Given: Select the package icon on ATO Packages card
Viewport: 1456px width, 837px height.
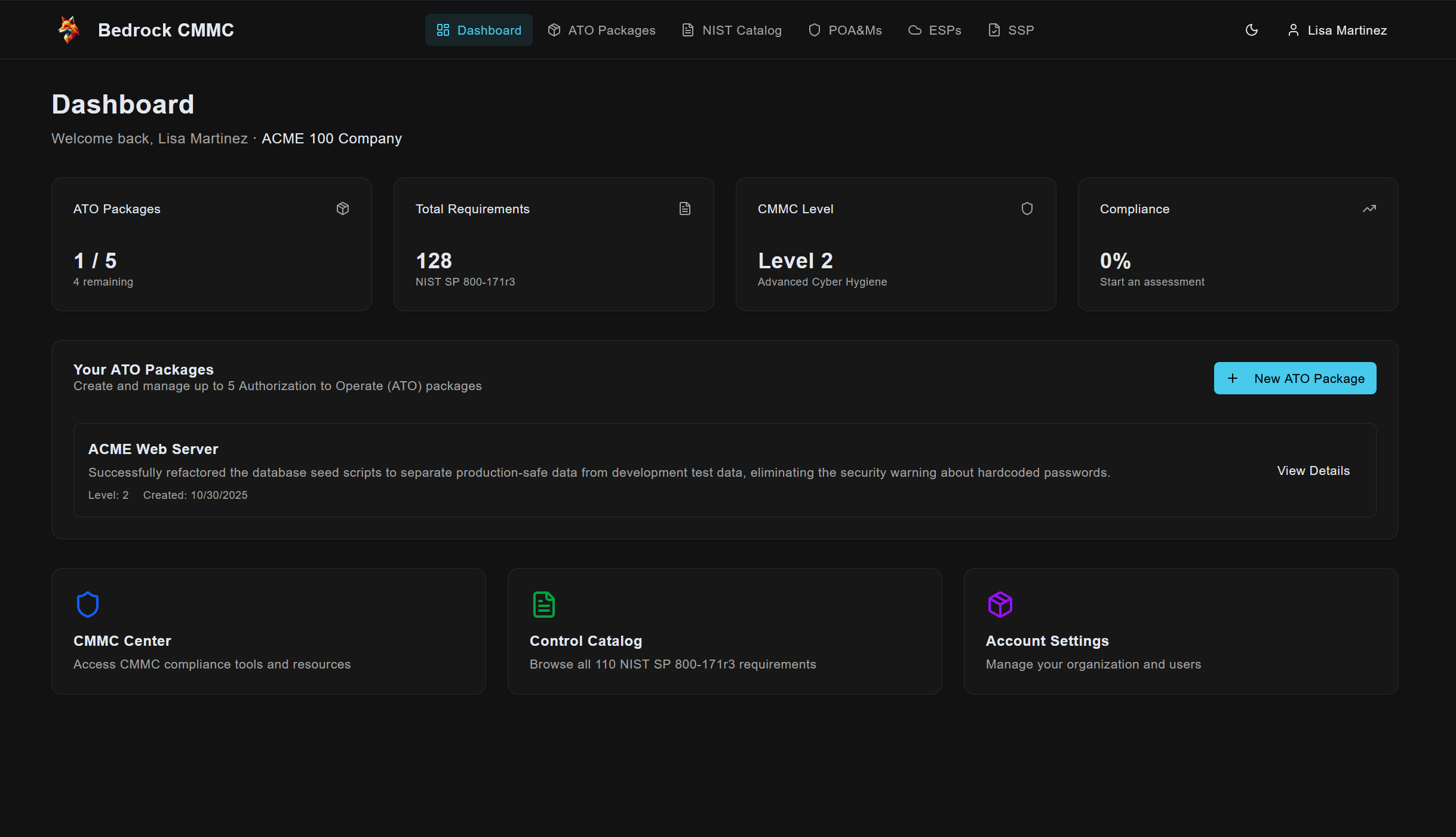Looking at the screenshot, I should 343,208.
